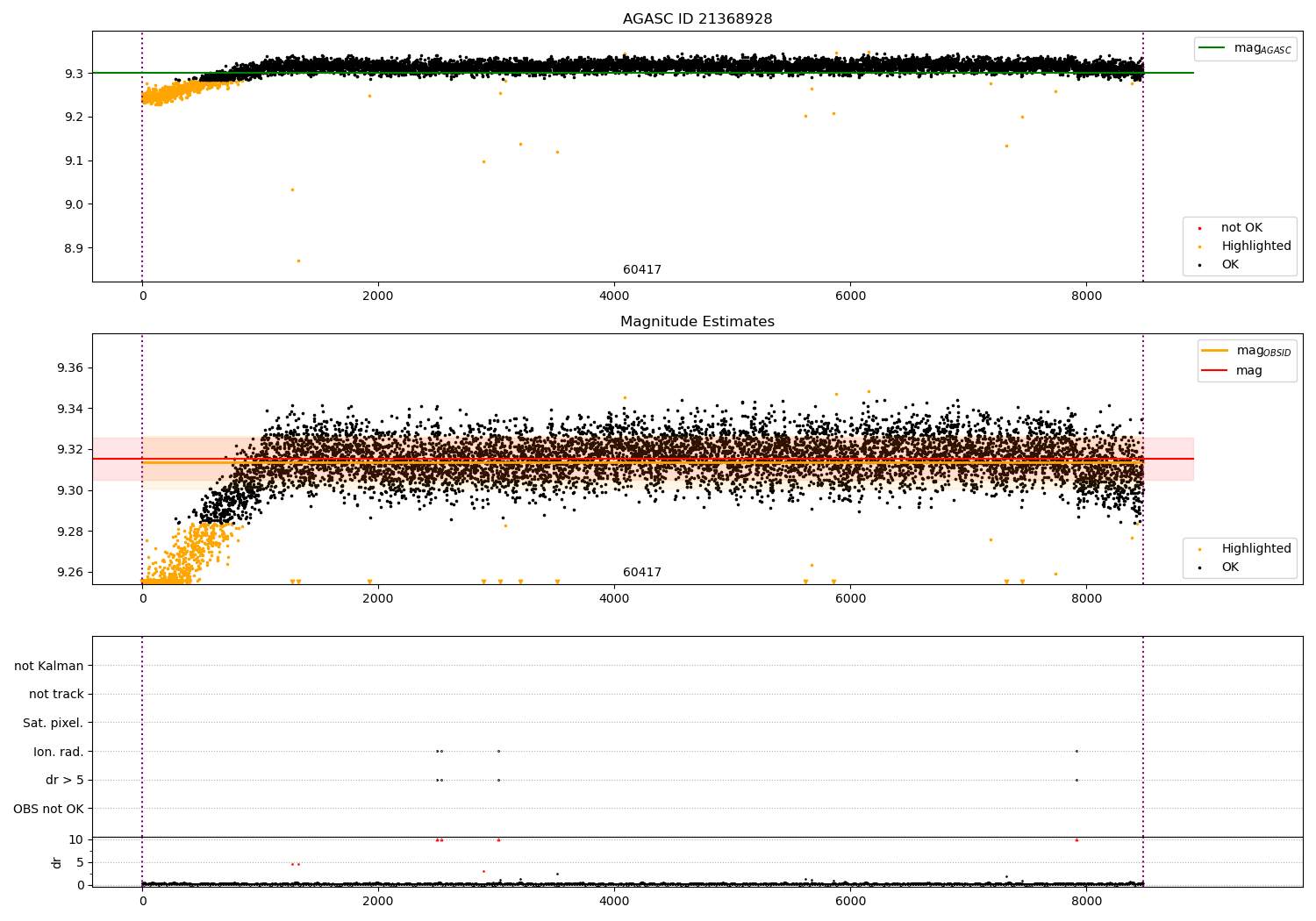This screenshot has width=1316, height=921.
Task: Select the mag AGASC legend entry
Action: coord(1246,48)
